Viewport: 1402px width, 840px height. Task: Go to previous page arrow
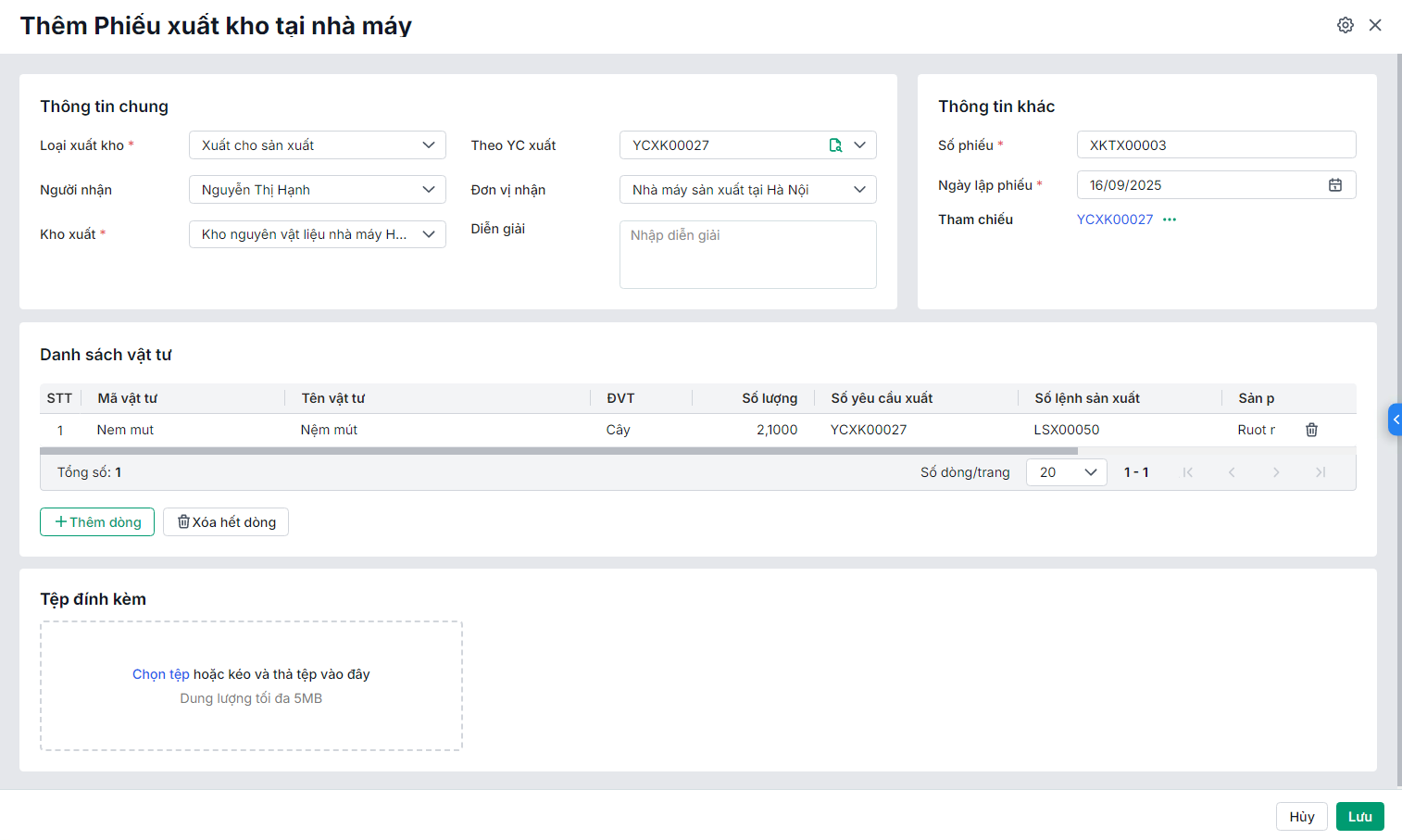[x=1232, y=472]
